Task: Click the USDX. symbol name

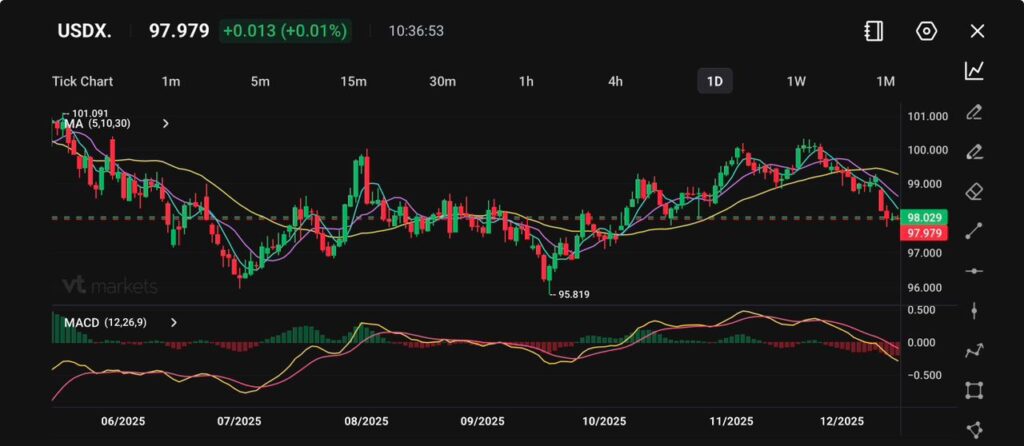Action: (x=84, y=31)
